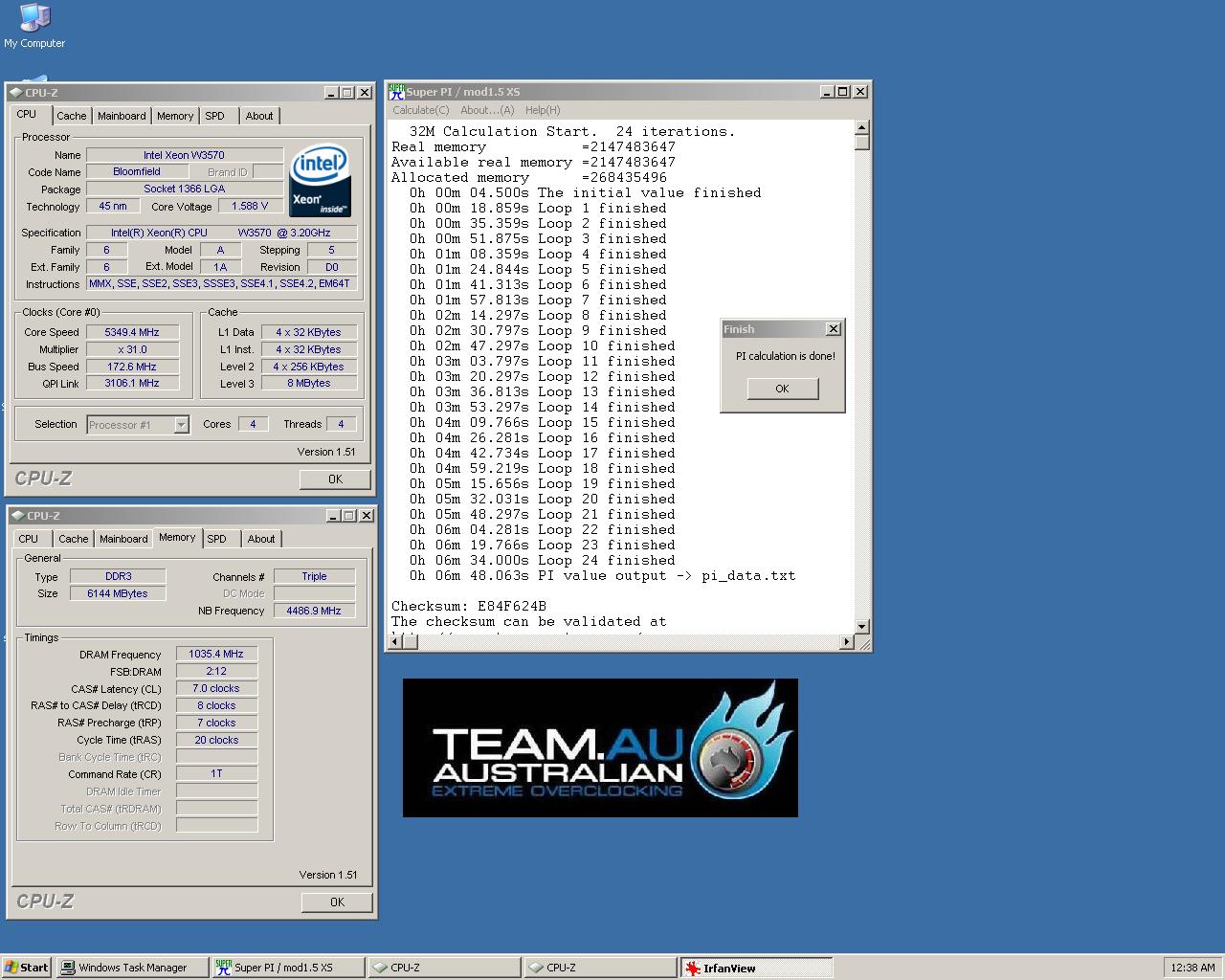The image size is (1225, 980).
Task: Switch to Mainboard tab in bottom CPU-Z
Action: pos(124,539)
